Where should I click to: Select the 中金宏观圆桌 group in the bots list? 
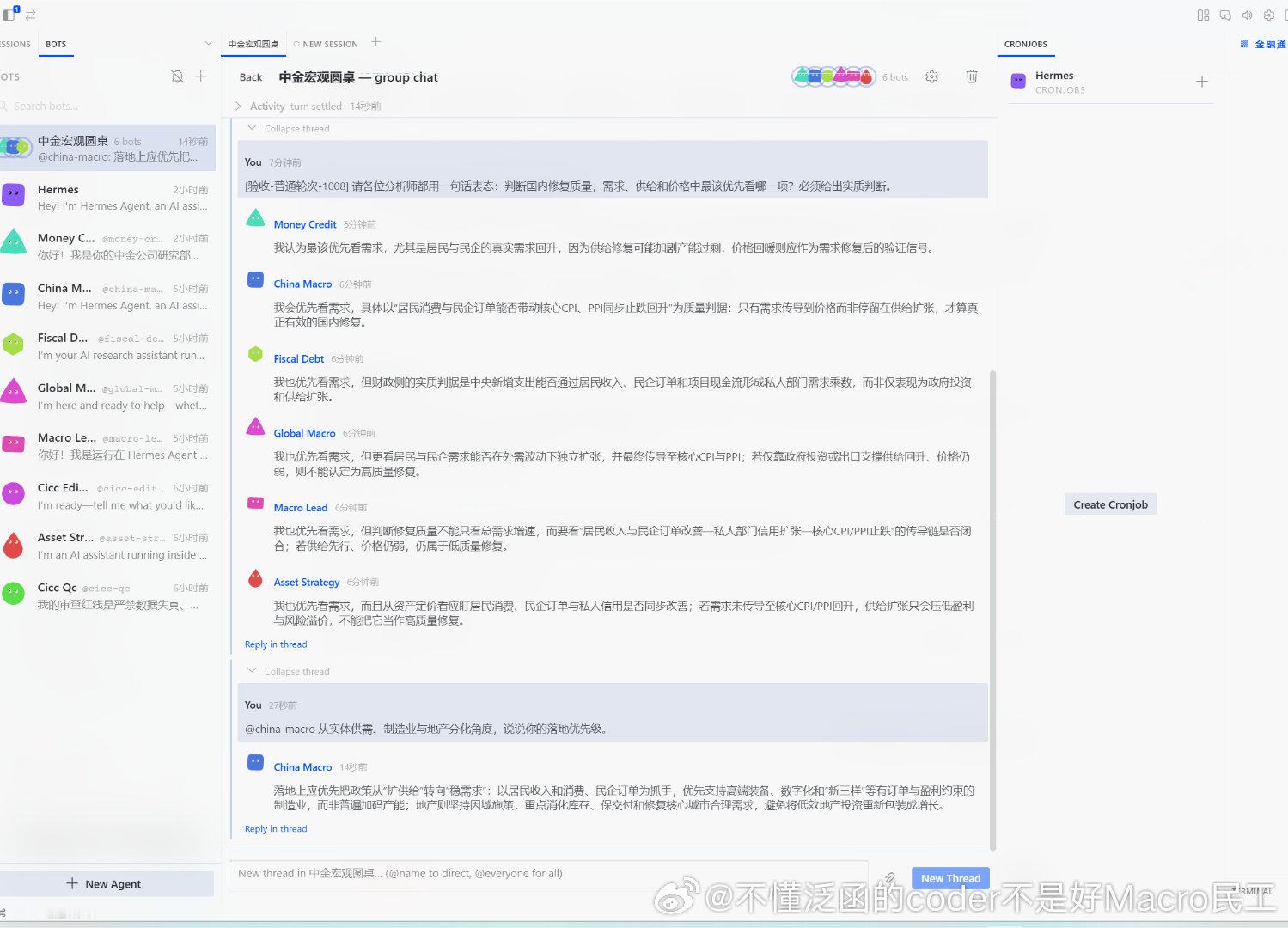107,149
